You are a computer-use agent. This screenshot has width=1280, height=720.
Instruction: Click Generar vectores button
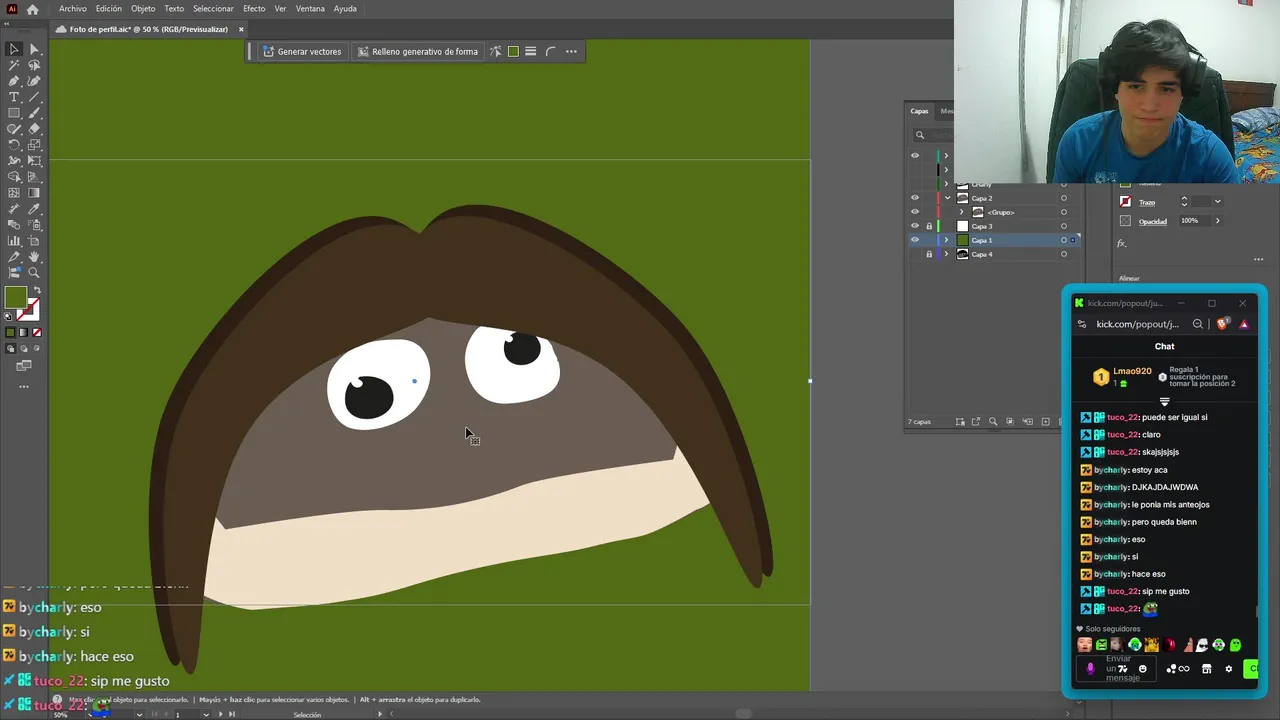click(x=302, y=52)
